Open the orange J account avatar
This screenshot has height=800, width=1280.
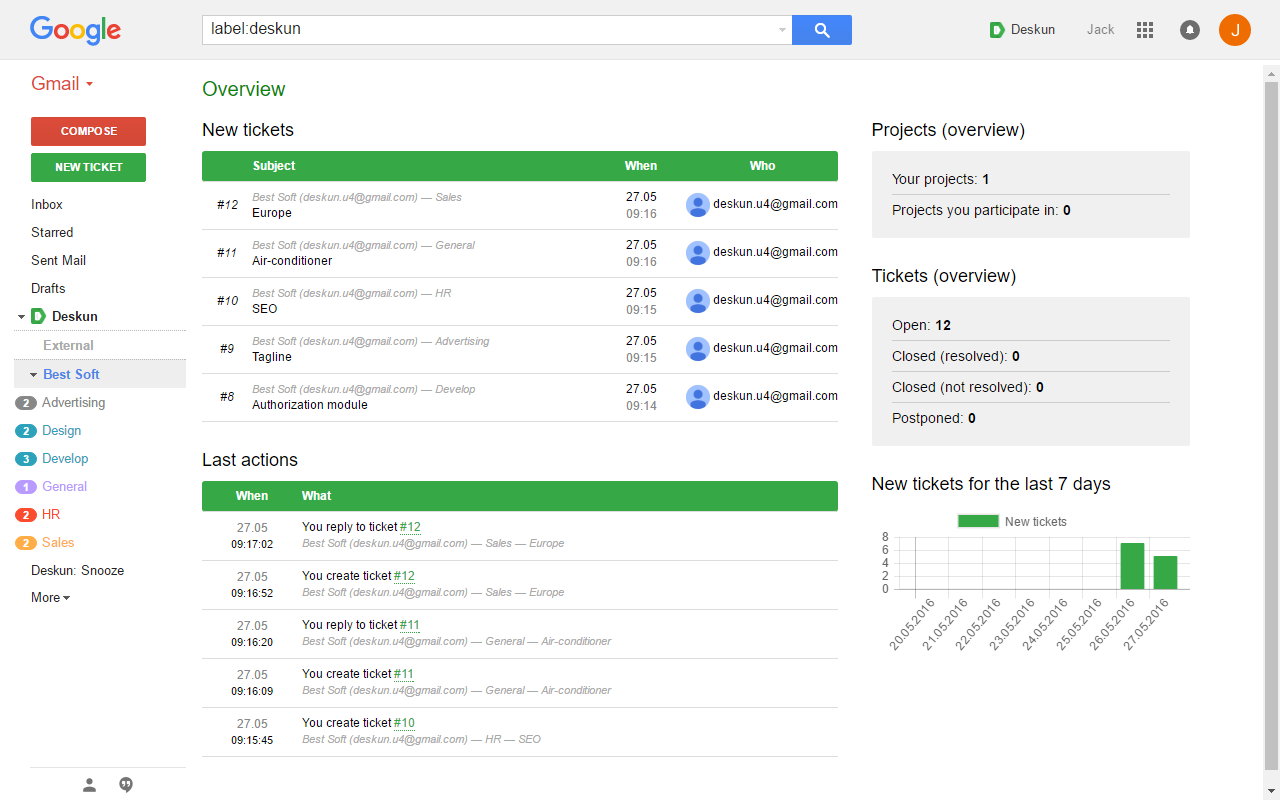(x=1235, y=30)
